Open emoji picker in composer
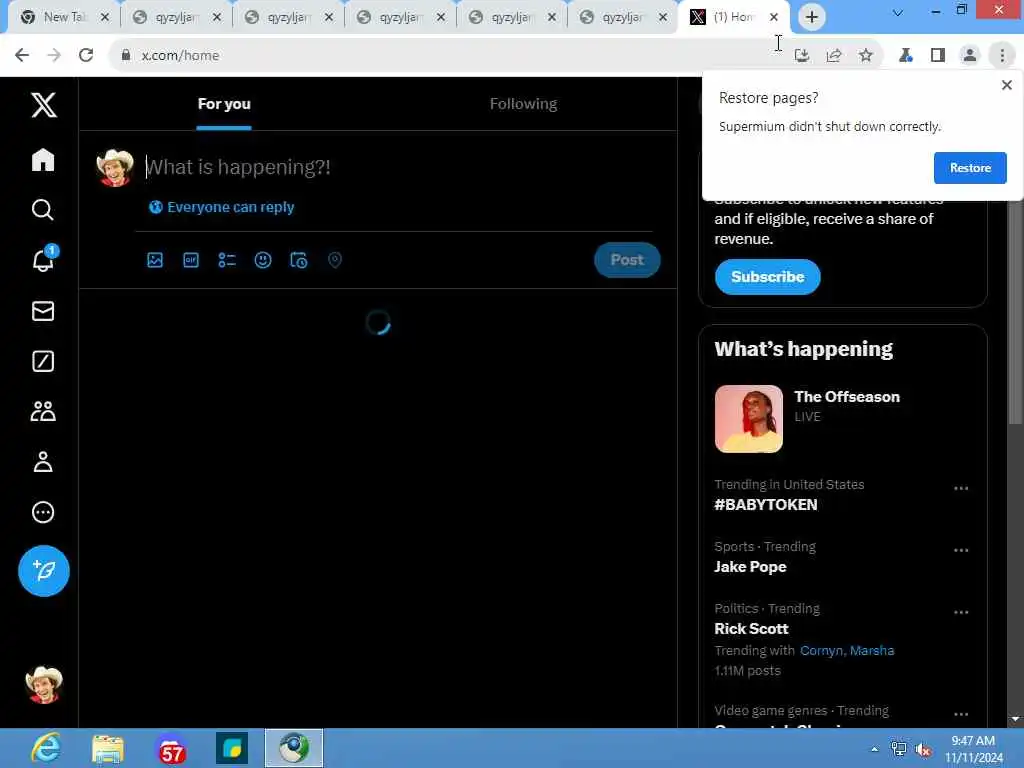Screen dimensions: 1024x768 (x=263, y=260)
